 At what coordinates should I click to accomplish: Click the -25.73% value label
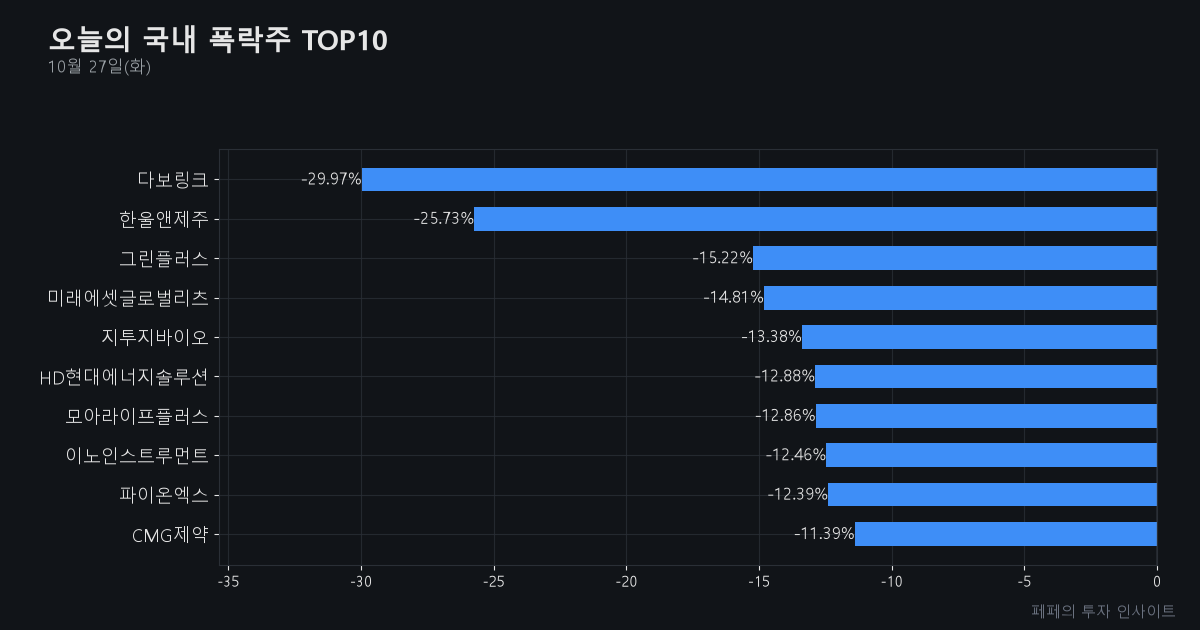pos(443,219)
